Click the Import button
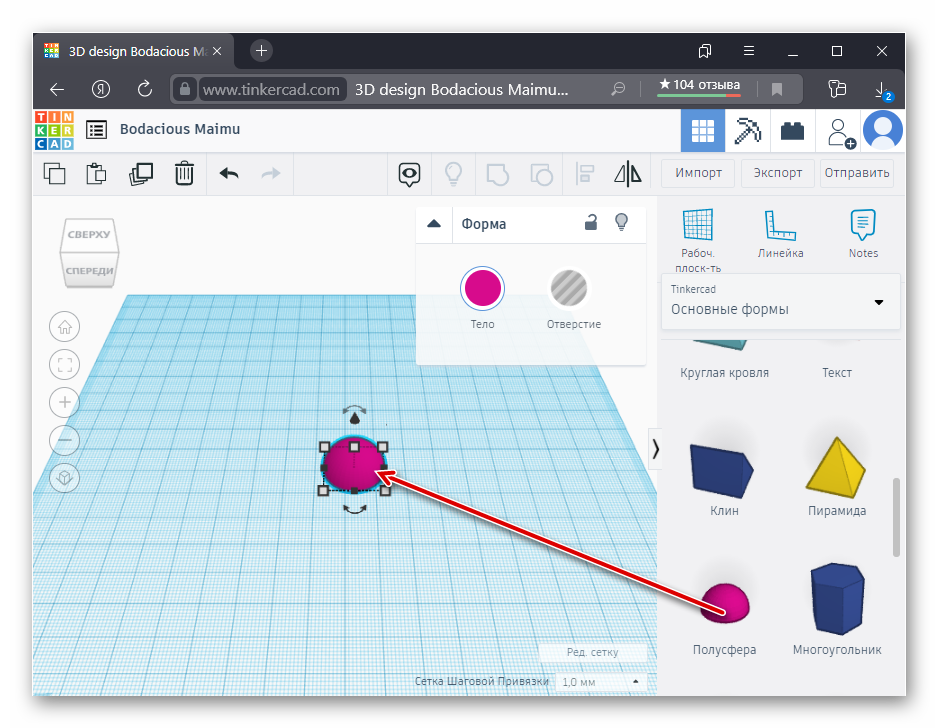The image size is (938, 728). click(x=698, y=172)
